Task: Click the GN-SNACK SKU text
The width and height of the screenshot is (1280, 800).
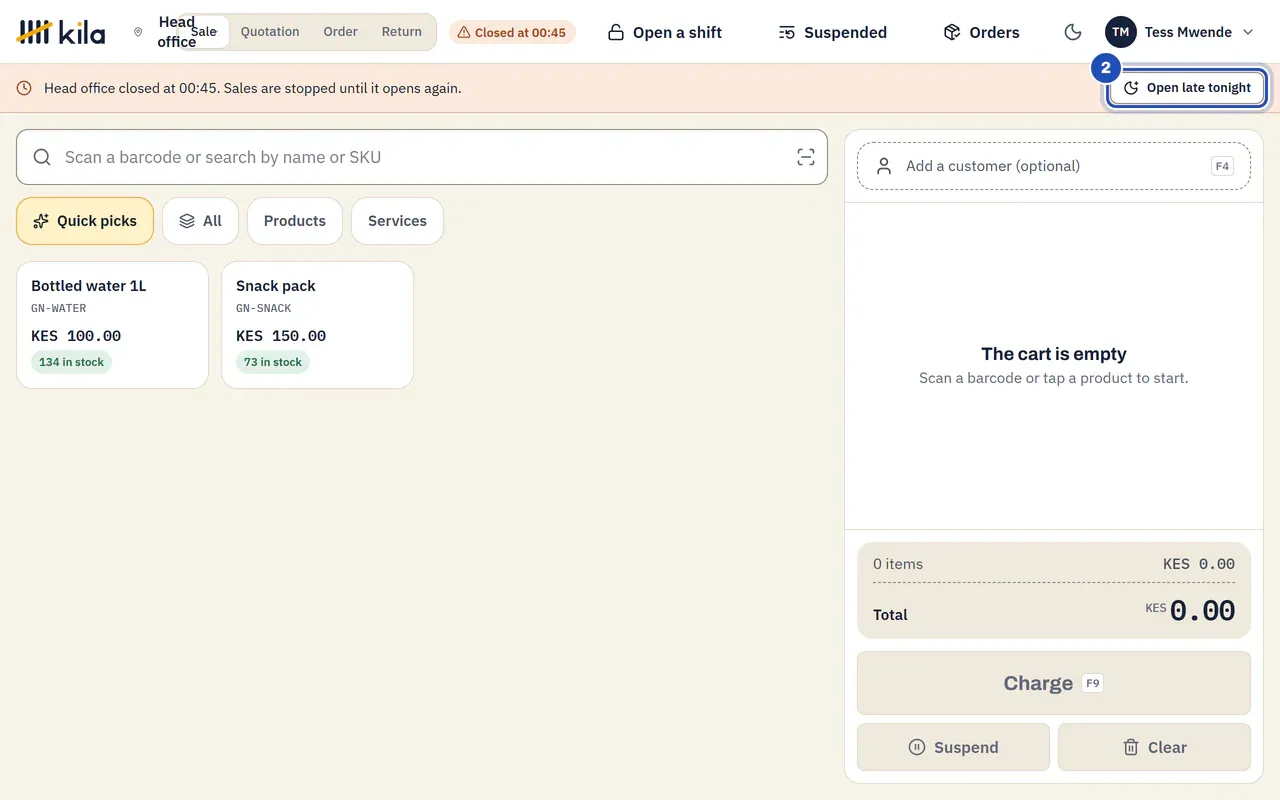Action: [x=264, y=308]
